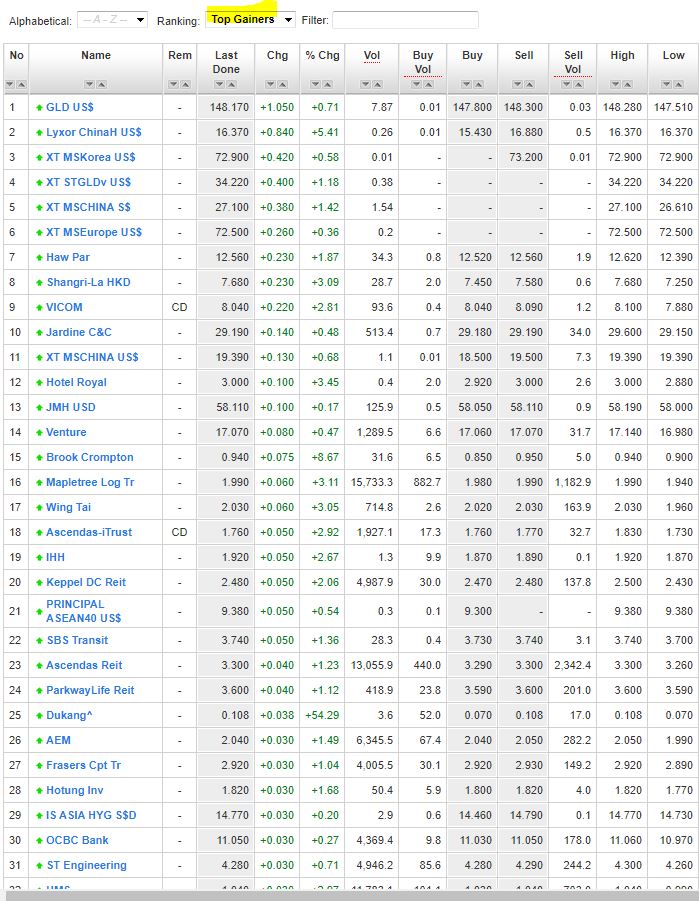Sort Rem column descending arrow
Viewport: 699px width, 901px height.
174,84
